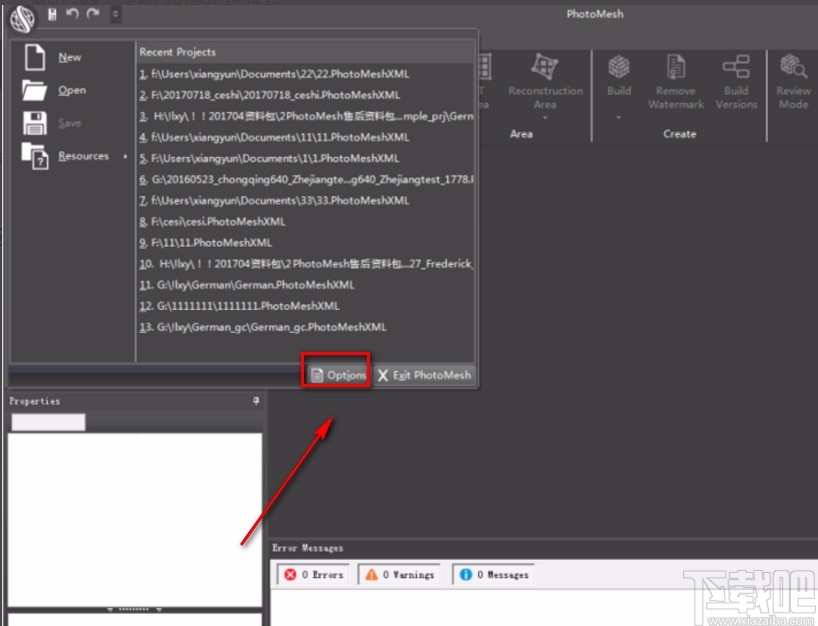This screenshot has height=626, width=818.
Task: Pin the Properties panel
Action: pos(256,401)
